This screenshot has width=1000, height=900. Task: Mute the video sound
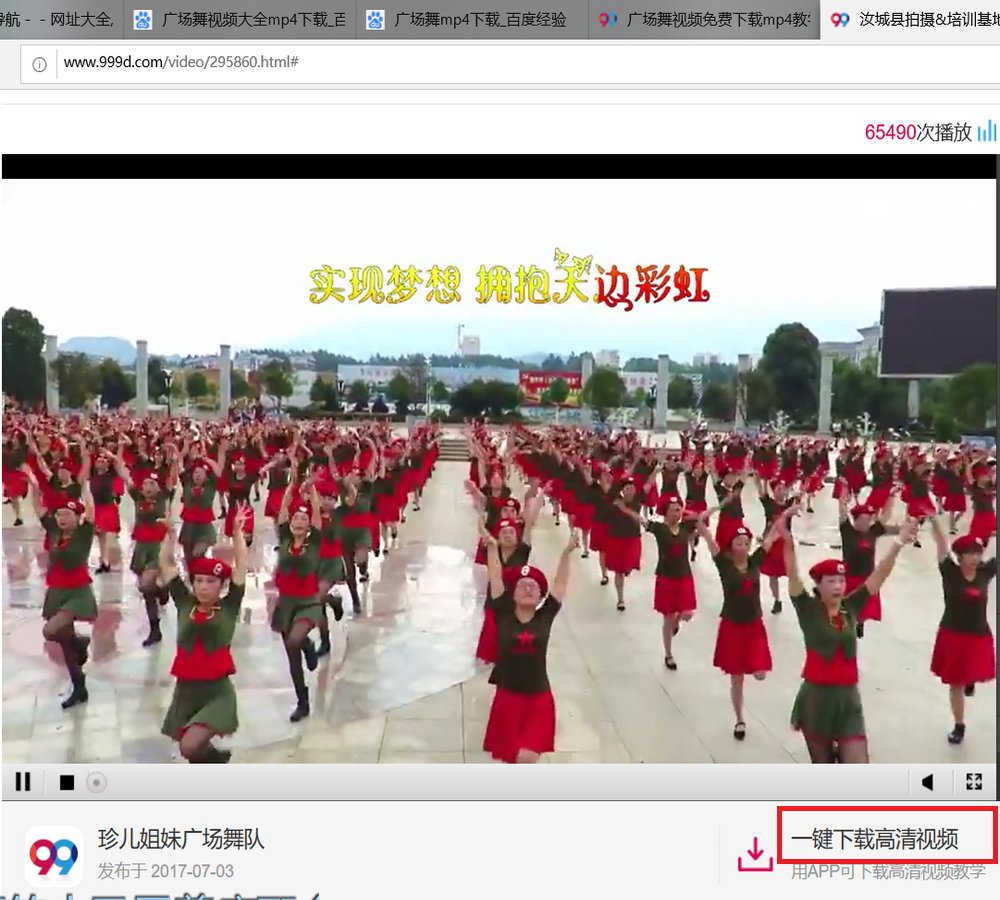click(x=928, y=782)
